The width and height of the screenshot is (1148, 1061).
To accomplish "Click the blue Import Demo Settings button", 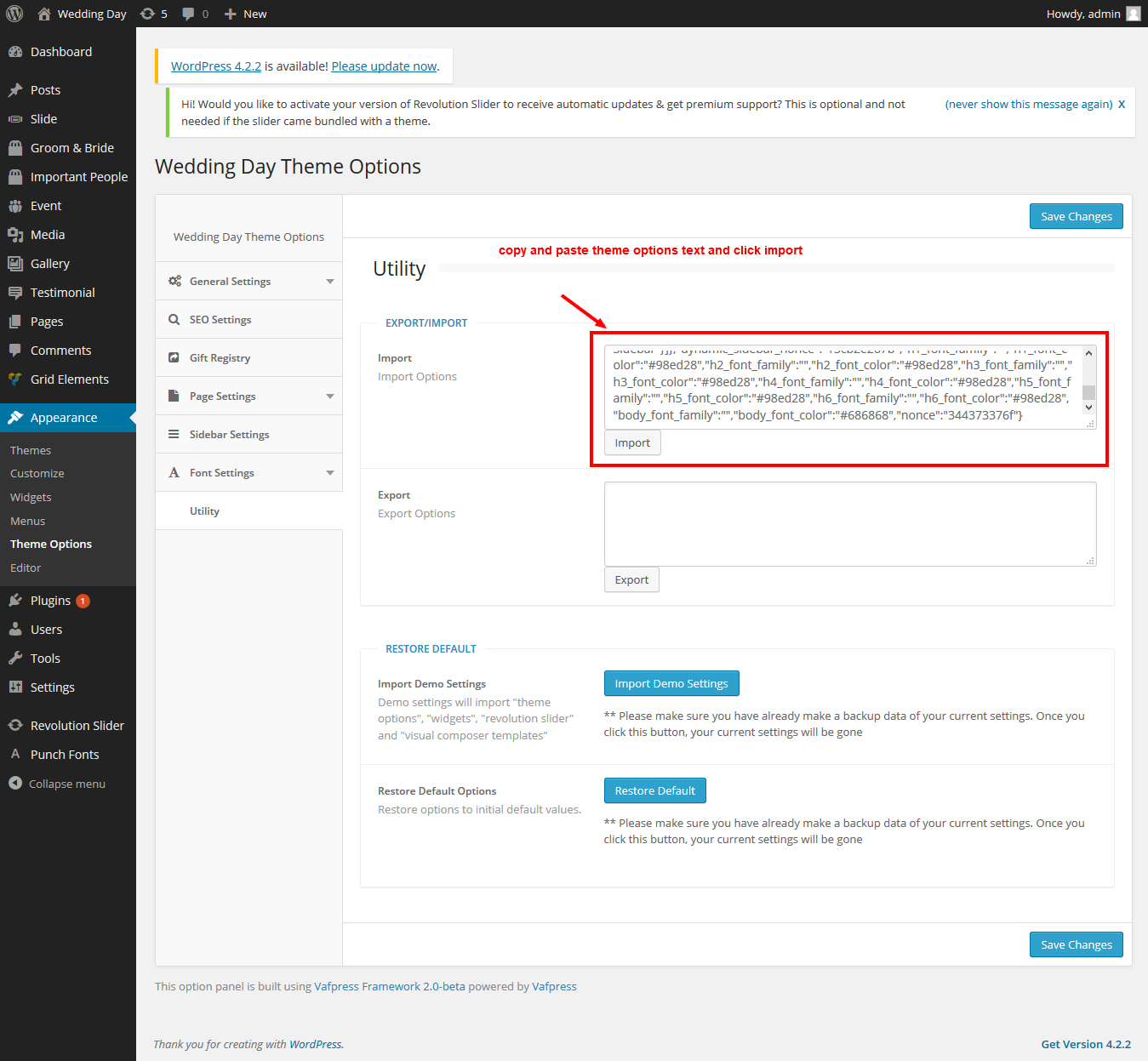I will [x=671, y=683].
